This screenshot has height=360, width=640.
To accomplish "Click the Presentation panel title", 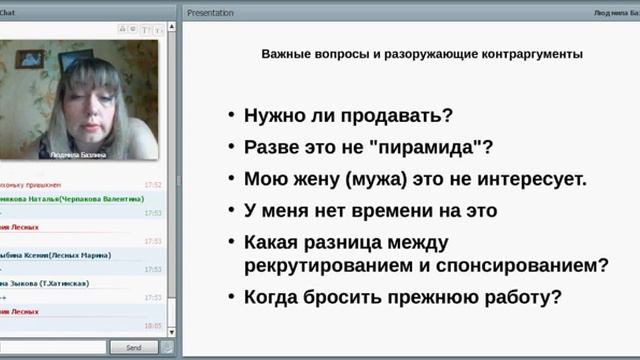I will coord(210,13).
